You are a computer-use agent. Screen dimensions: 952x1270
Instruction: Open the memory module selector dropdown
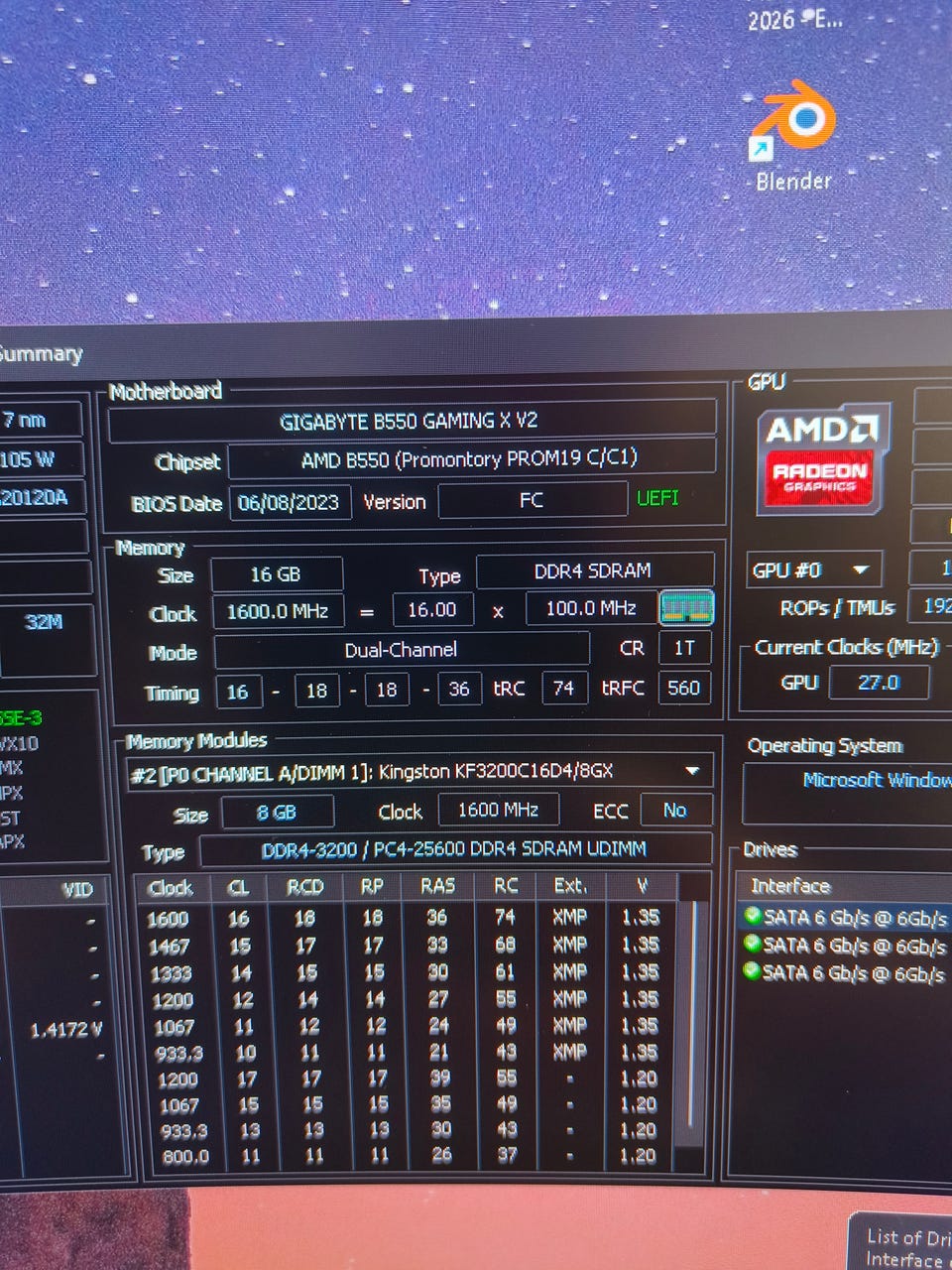point(691,770)
